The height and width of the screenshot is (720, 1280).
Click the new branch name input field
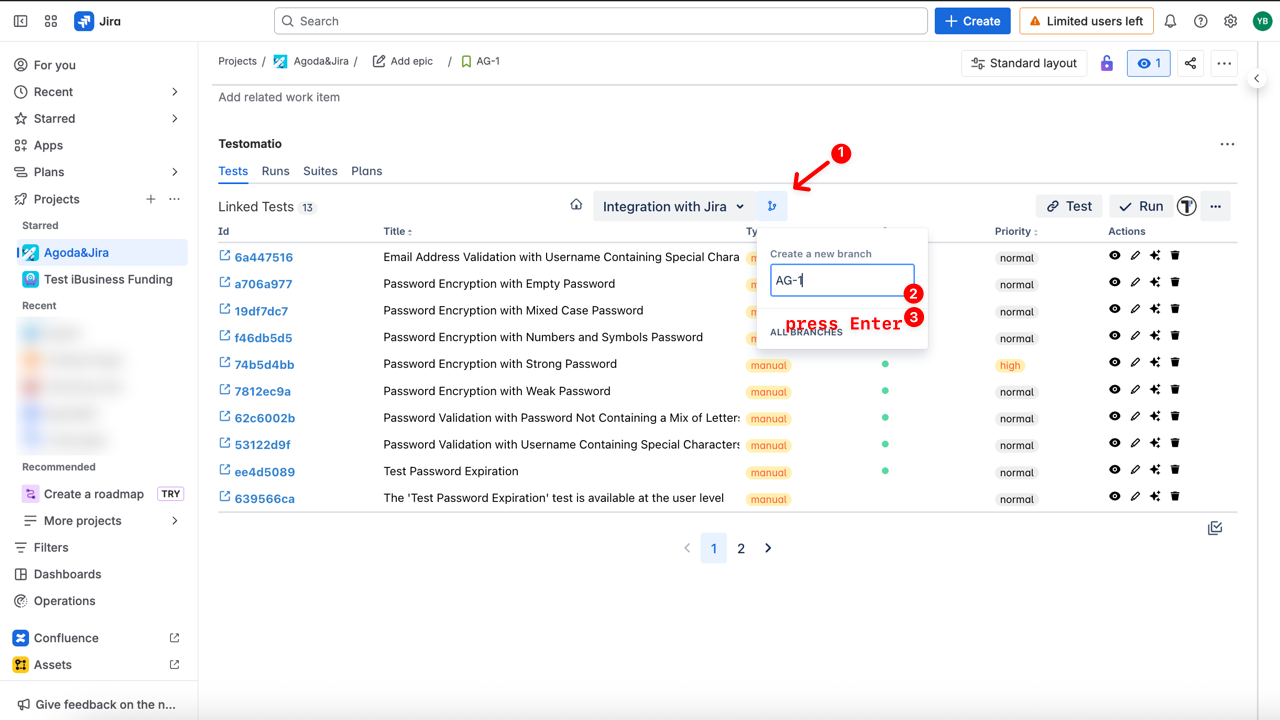842,280
